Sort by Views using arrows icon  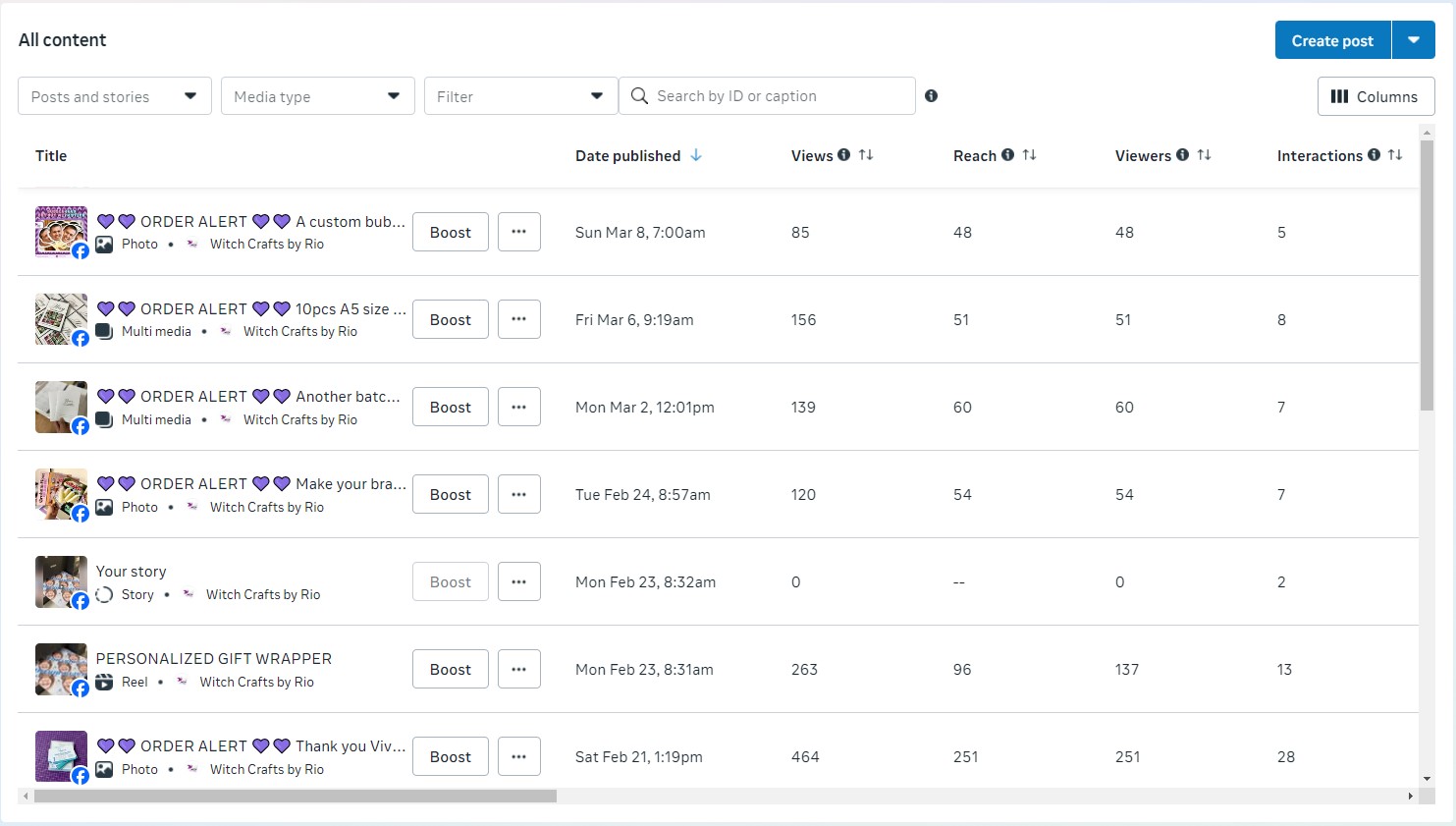point(866,155)
